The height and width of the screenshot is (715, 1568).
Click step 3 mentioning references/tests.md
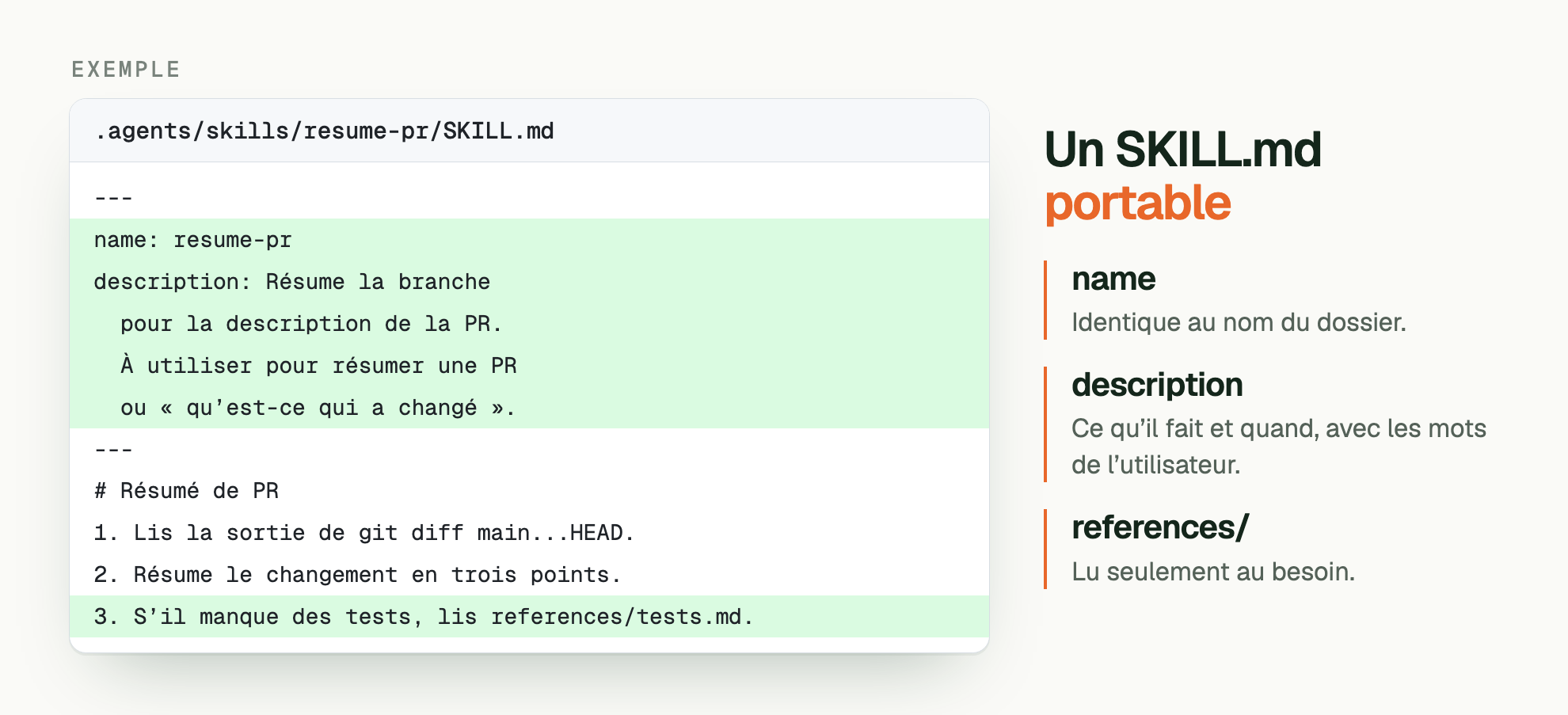424,617
